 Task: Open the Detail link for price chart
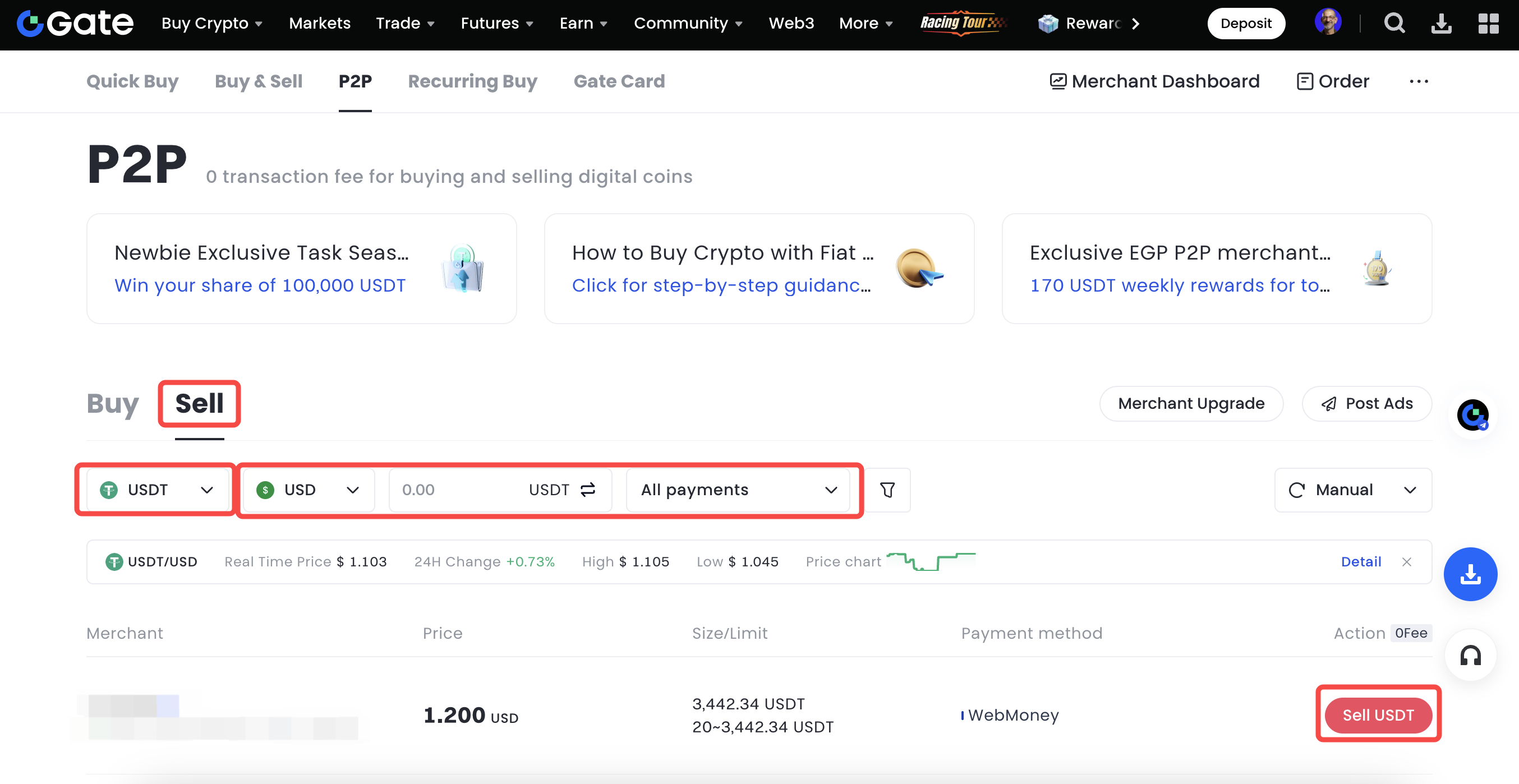[x=1360, y=562]
